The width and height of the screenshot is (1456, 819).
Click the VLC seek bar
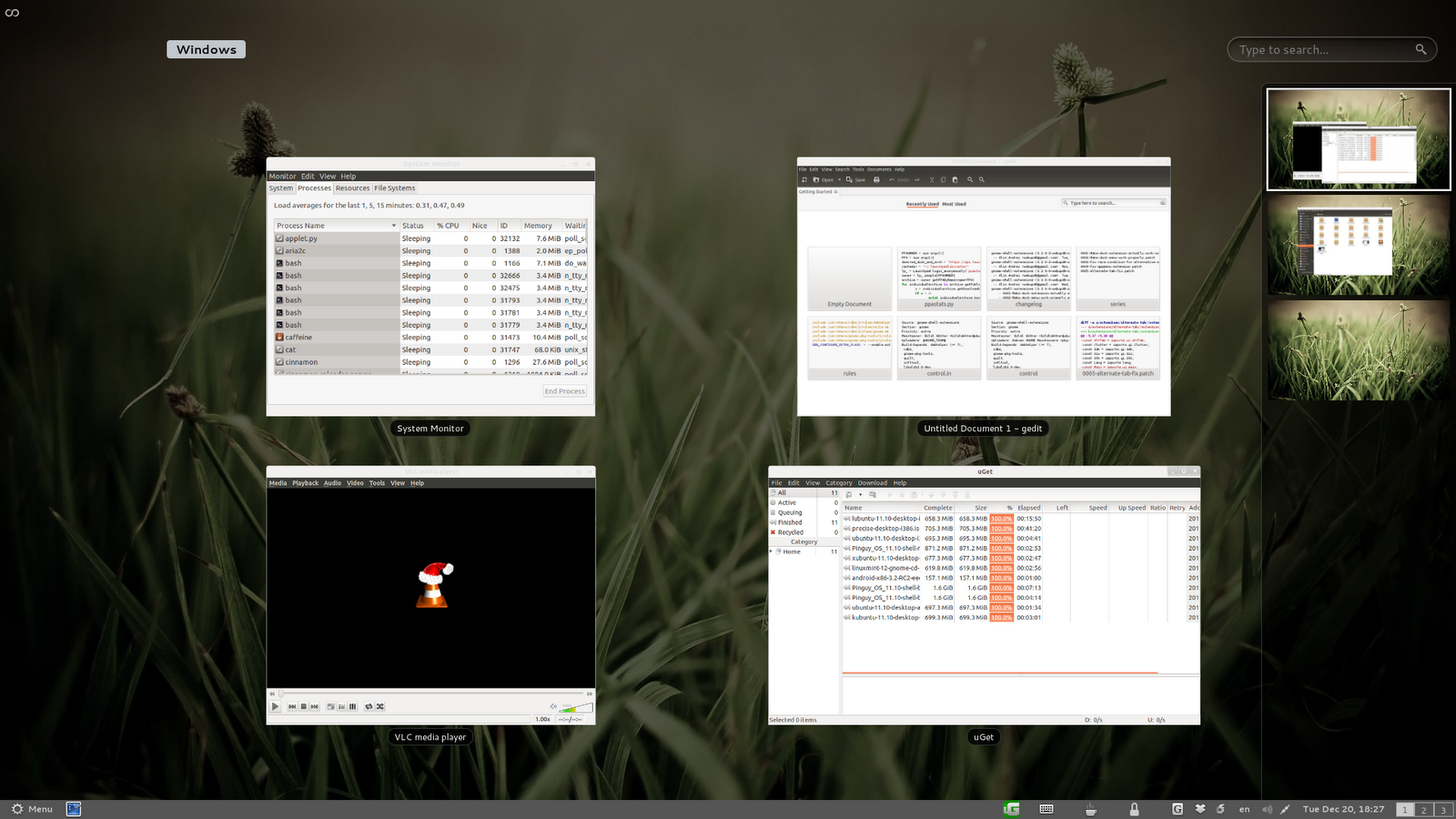coord(430,693)
